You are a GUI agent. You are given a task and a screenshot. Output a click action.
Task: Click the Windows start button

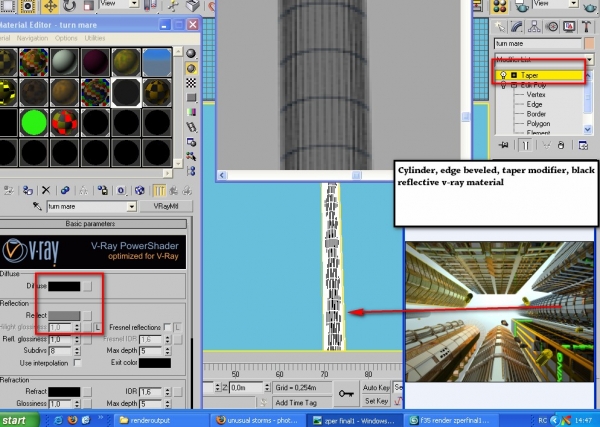[19, 420]
